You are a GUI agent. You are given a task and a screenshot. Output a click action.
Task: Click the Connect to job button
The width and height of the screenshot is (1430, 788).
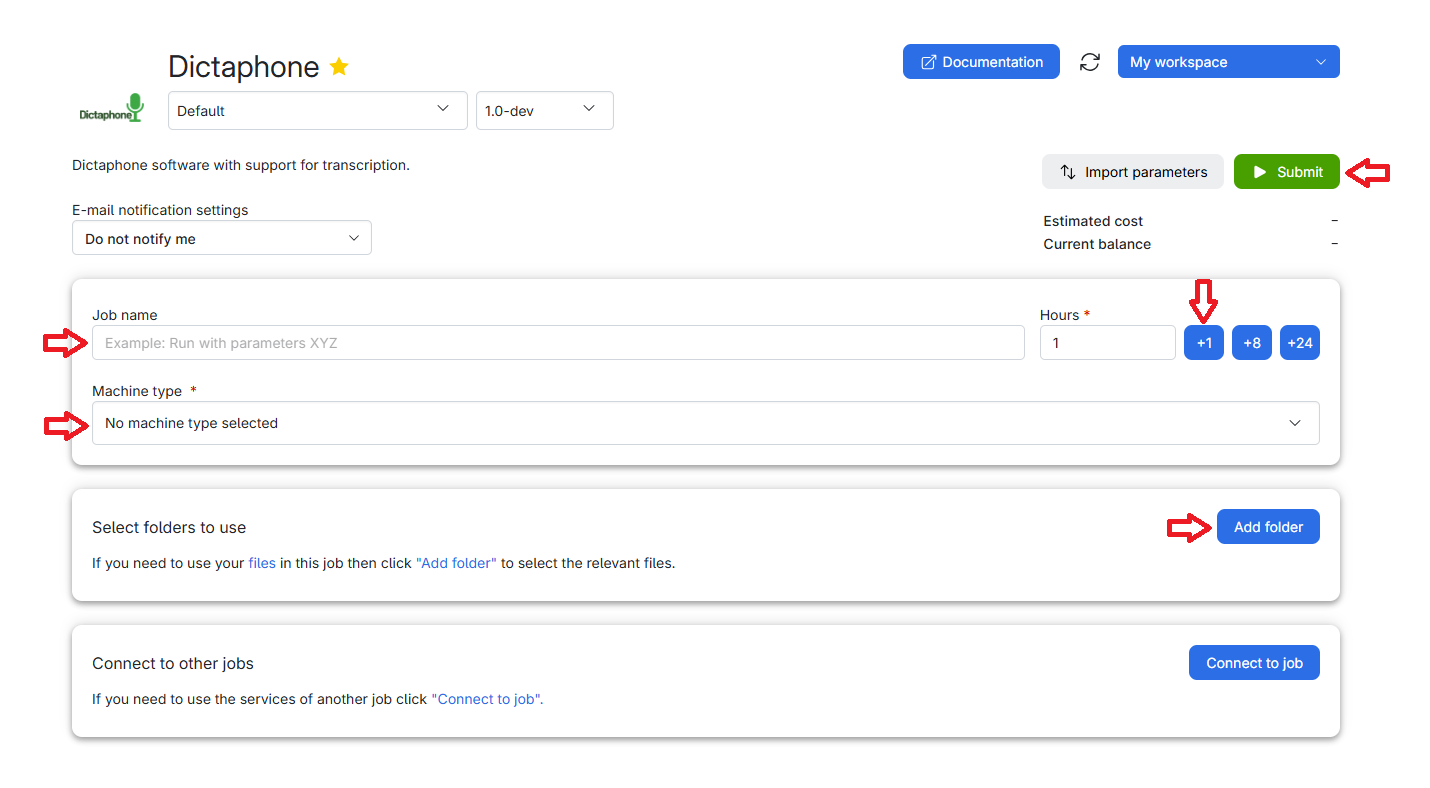click(x=1253, y=663)
